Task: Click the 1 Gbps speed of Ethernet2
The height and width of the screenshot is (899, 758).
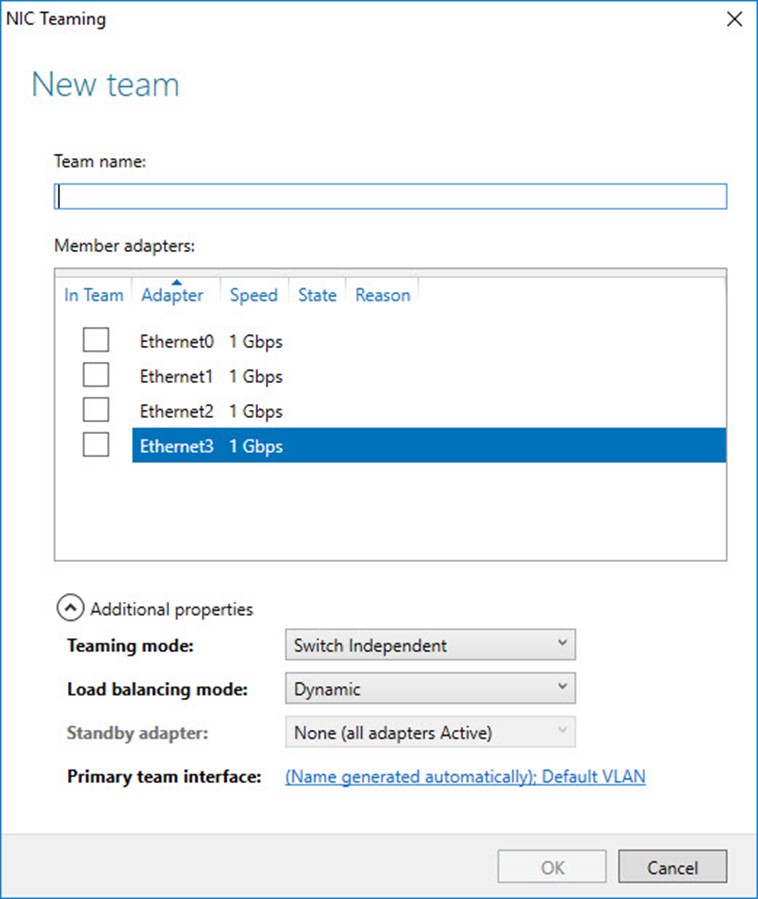Action: (x=256, y=412)
